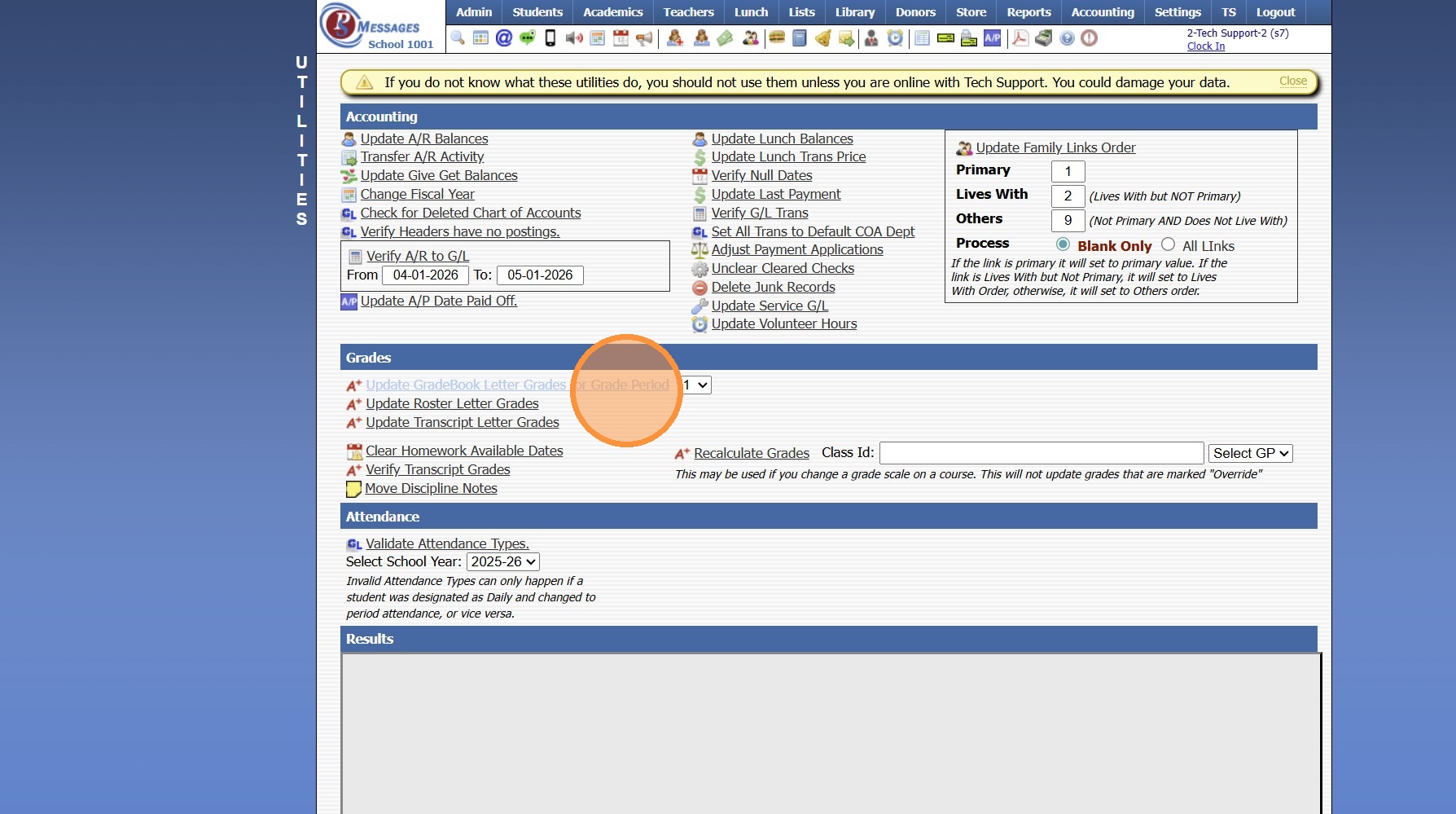This screenshot has width=1456, height=814.
Task: Click the mobile phone toolbar icon
Action: [x=550, y=38]
